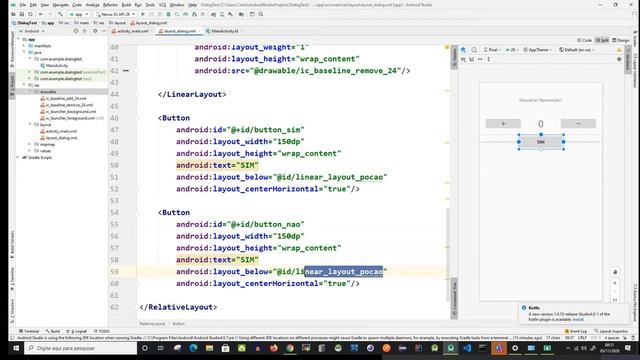Viewport: 640px width, 360px height.
Task: Select ic_baseline_remove_24.xml in project tree
Action: point(67,105)
